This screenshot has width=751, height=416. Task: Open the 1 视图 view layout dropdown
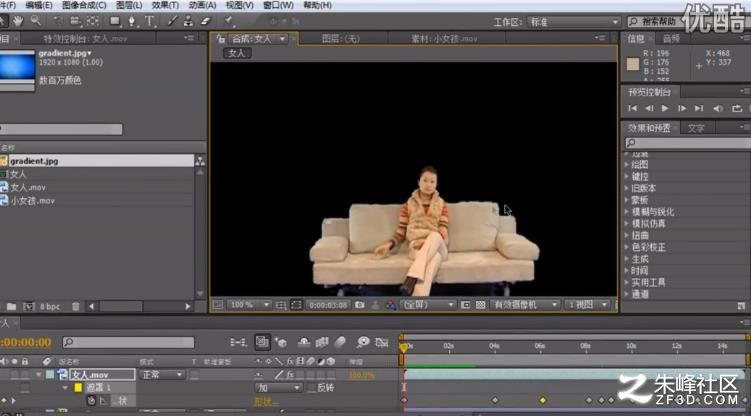(x=587, y=305)
